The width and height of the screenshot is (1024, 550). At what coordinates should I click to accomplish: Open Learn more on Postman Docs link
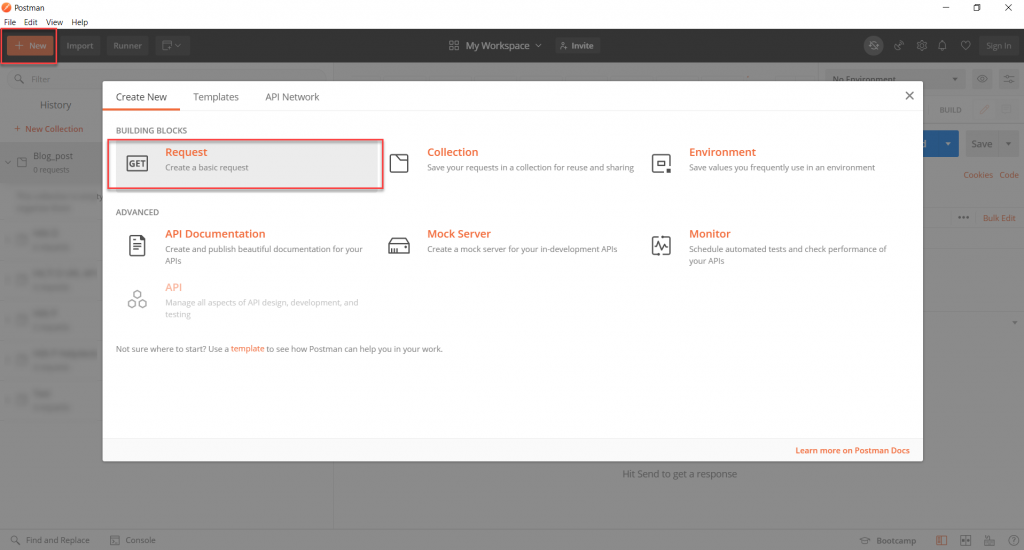point(852,451)
